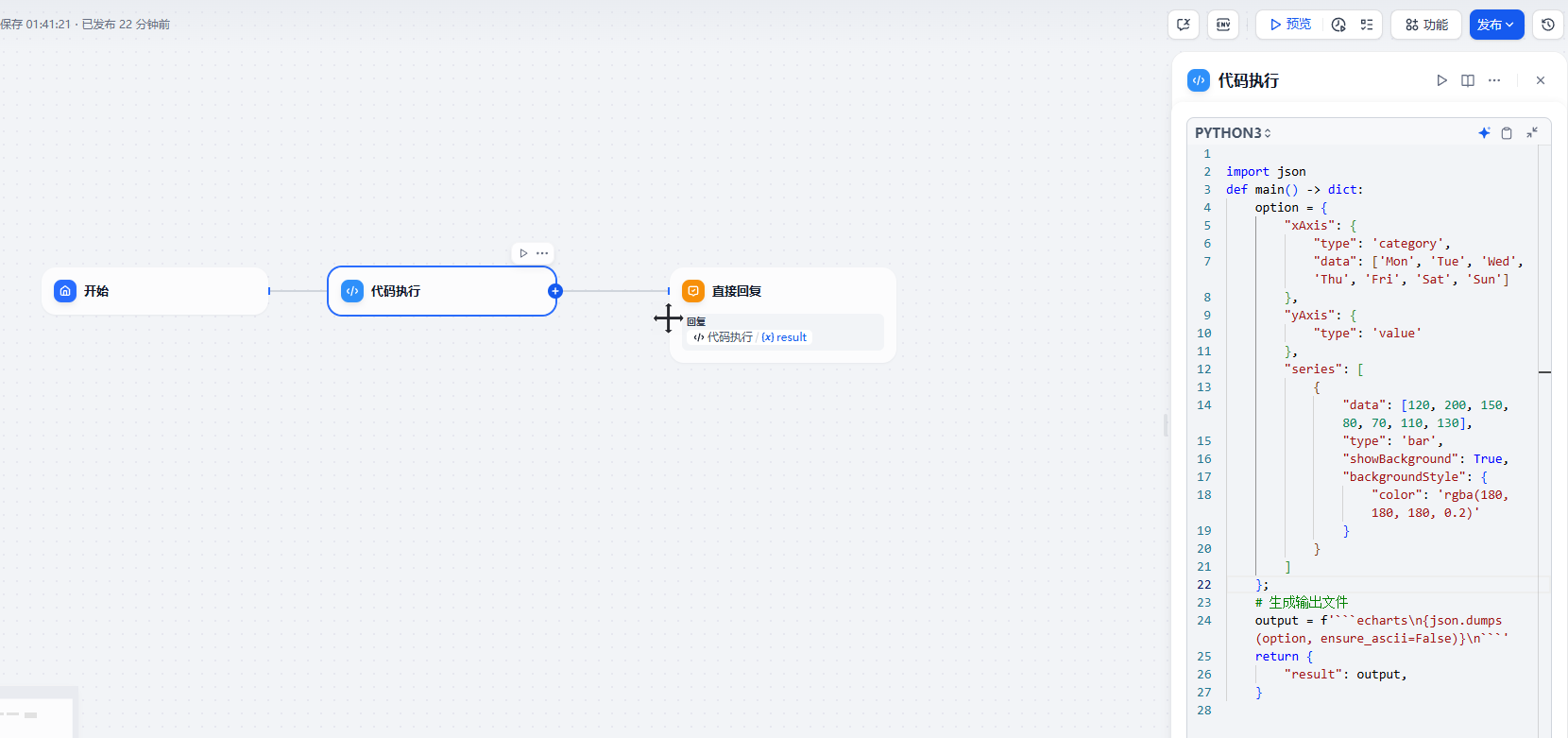
Task: Open the workflow checklist icon
Action: [x=1367, y=25]
